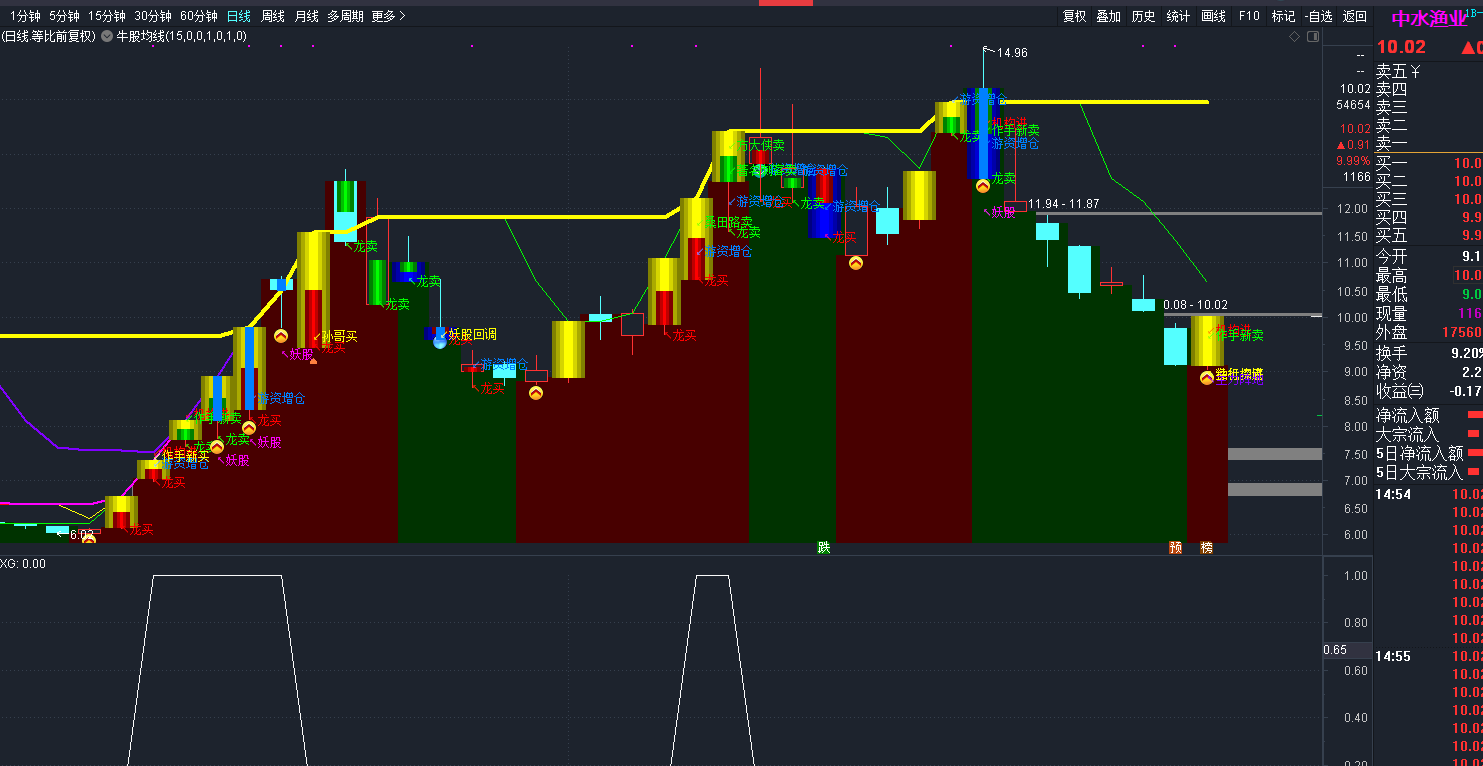
Task: Click orange arrow marker left of 龙卖 at peak
Action: click(x=983, y=185)
